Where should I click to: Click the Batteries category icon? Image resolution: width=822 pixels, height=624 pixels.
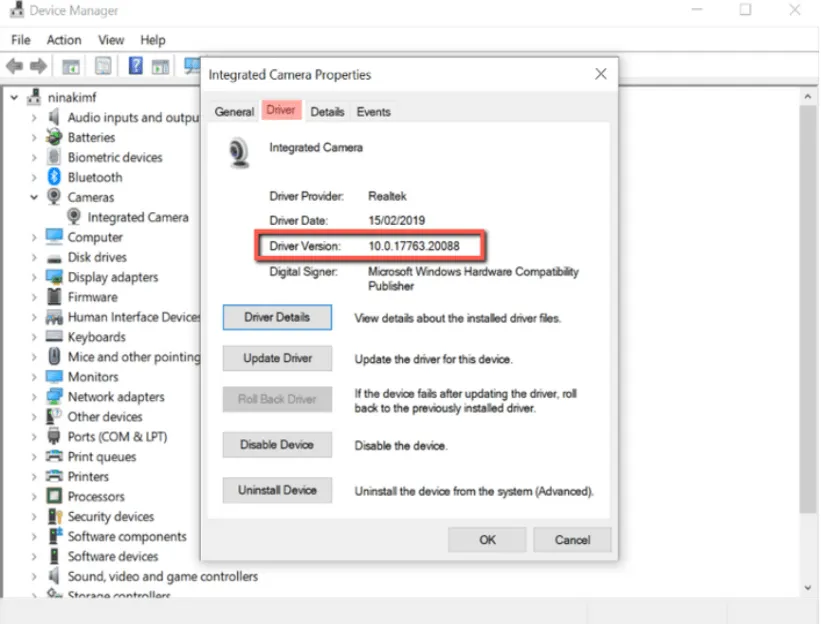tap(54, 137)
